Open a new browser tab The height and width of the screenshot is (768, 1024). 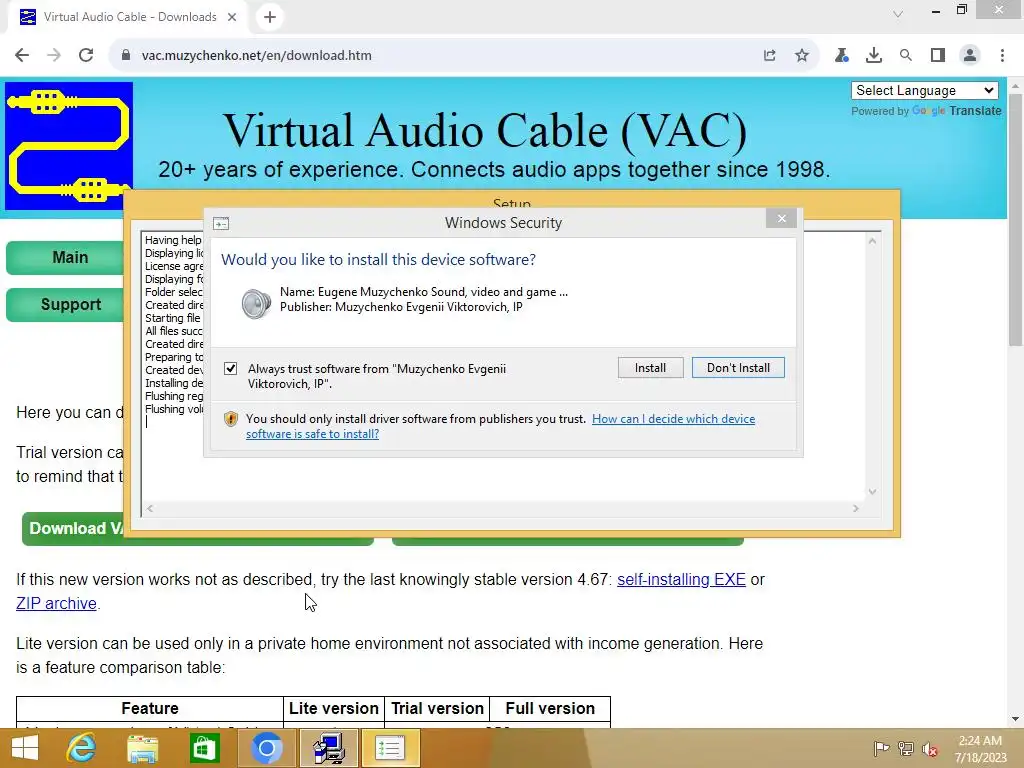(270, 17)
